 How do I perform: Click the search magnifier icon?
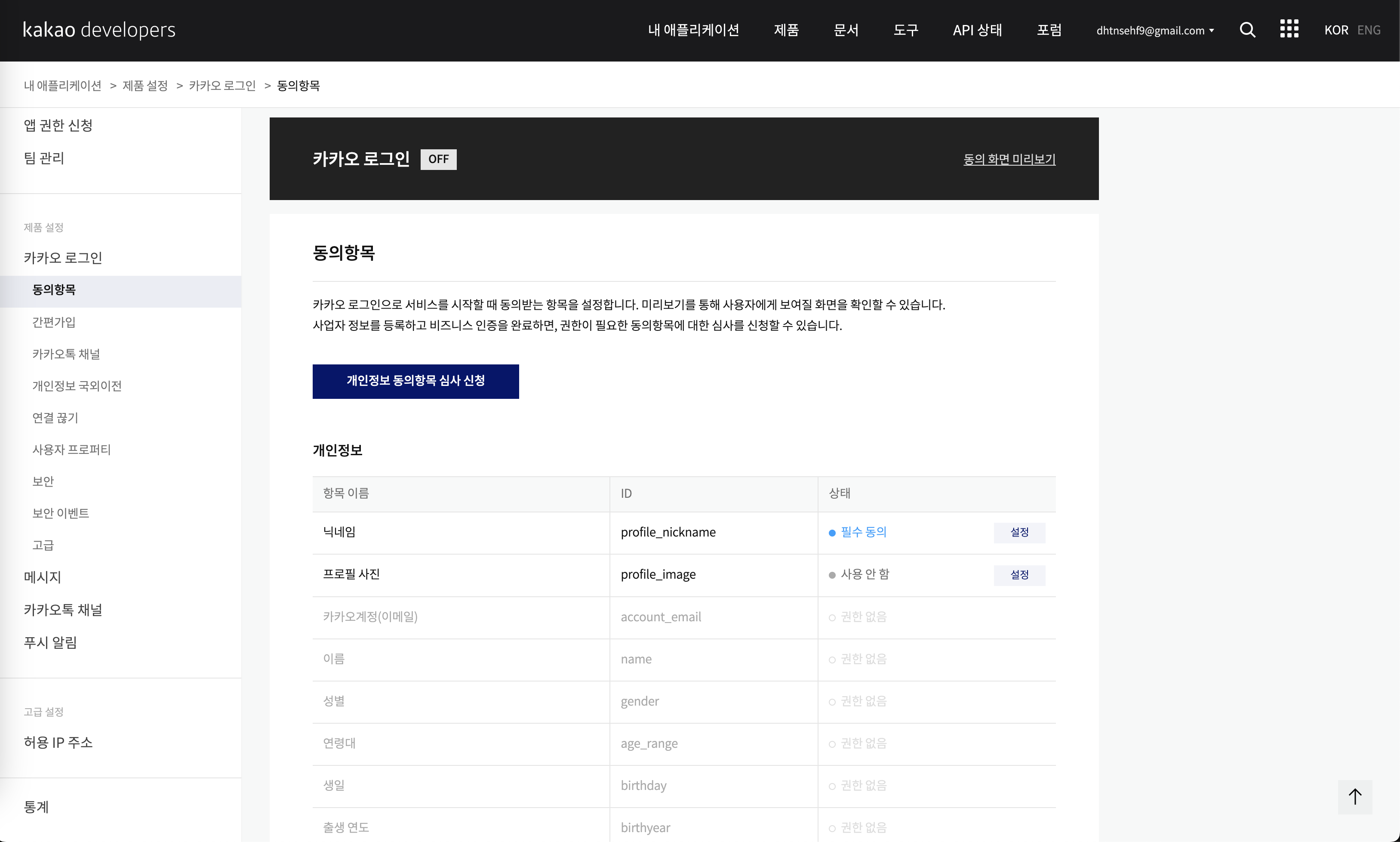click(x=1247, y=30)
